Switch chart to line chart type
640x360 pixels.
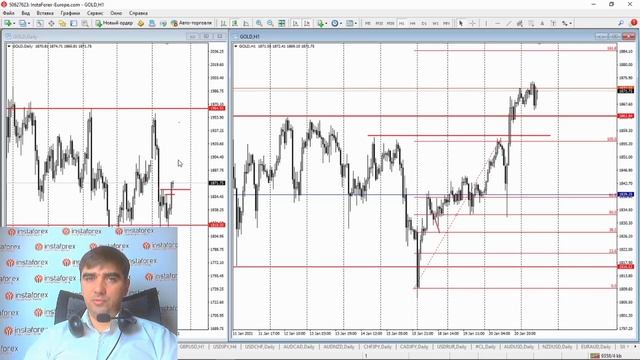[246, 23]
